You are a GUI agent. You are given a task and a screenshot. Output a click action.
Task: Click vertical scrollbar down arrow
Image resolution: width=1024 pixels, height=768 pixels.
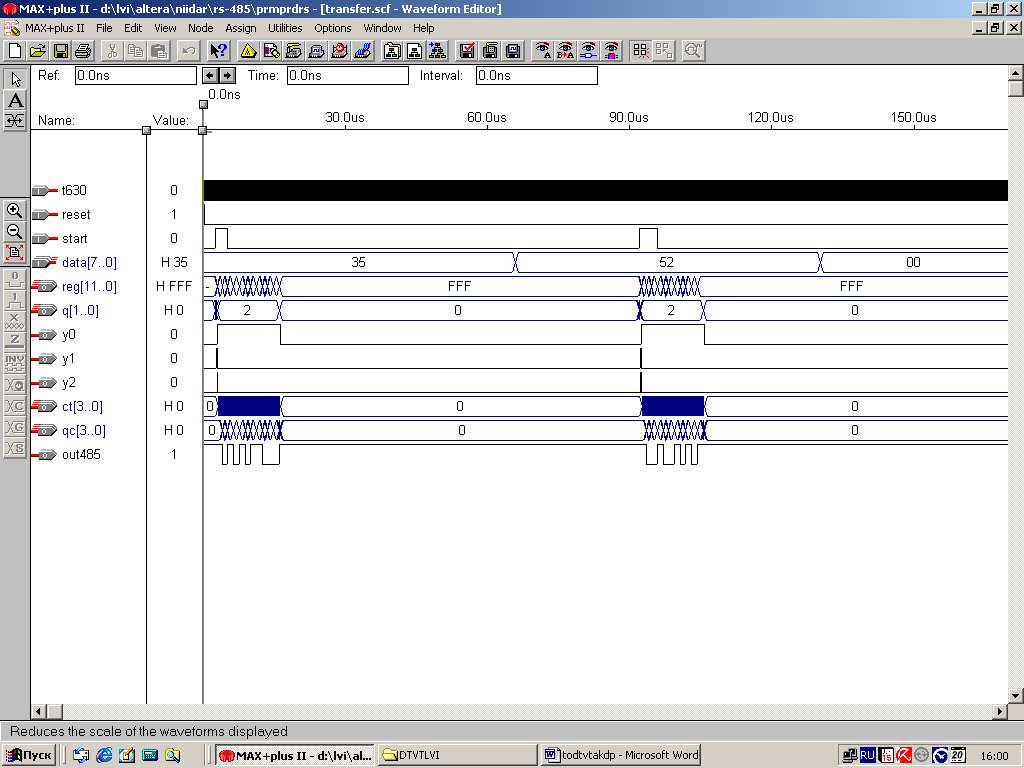tap(1016, 696)
